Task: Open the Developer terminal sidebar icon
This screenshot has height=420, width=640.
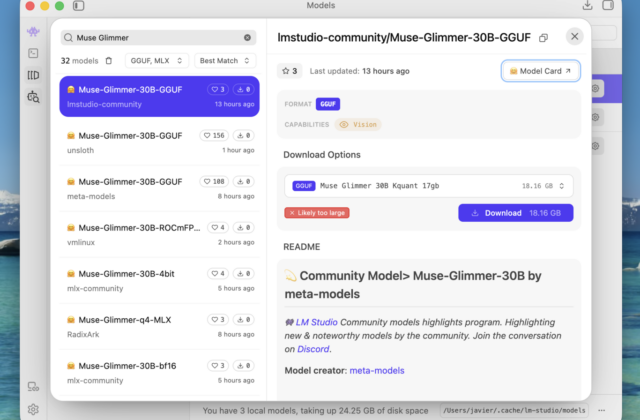Action: (33, 53)
